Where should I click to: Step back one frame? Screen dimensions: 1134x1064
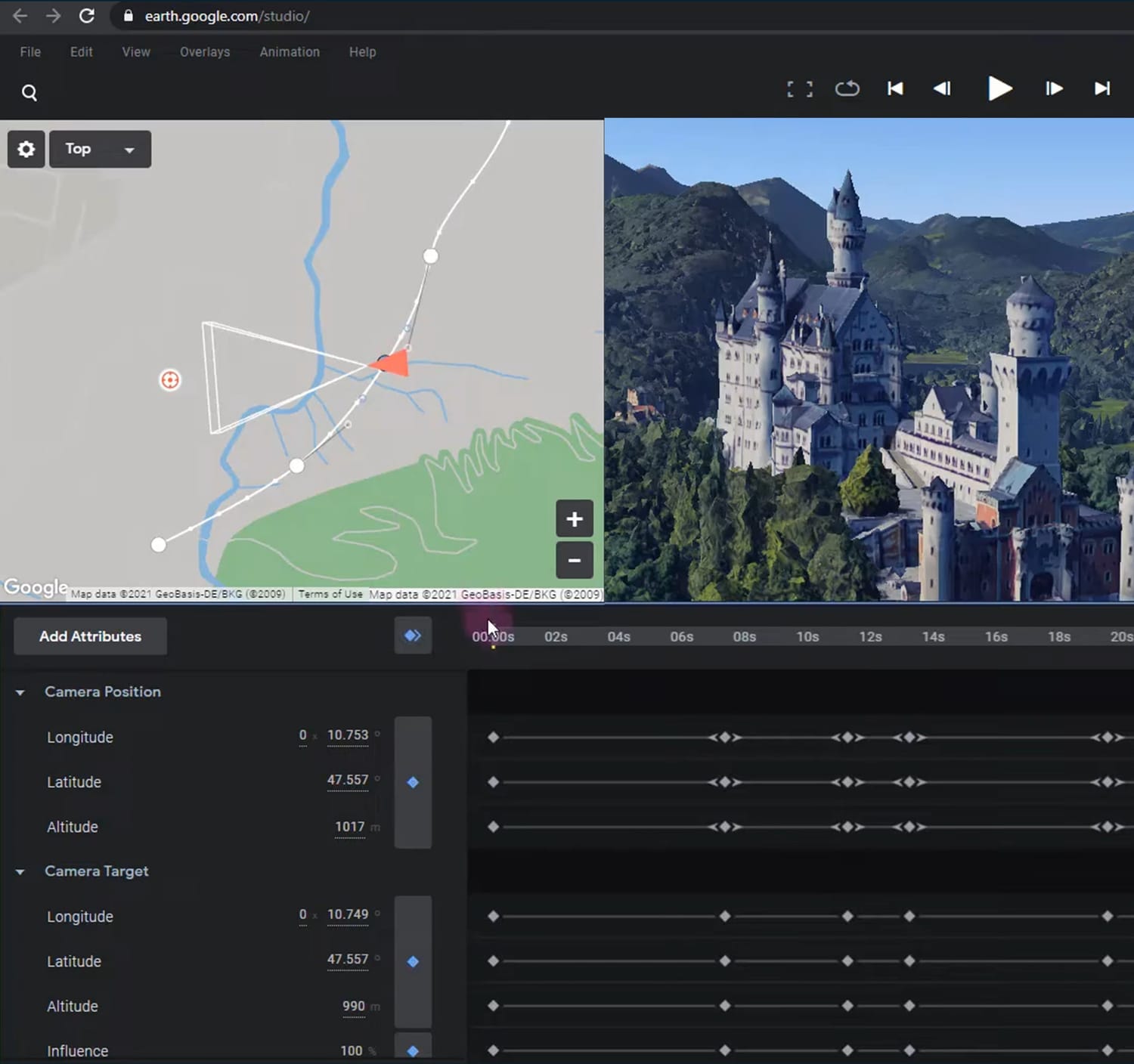click(942, 89)
